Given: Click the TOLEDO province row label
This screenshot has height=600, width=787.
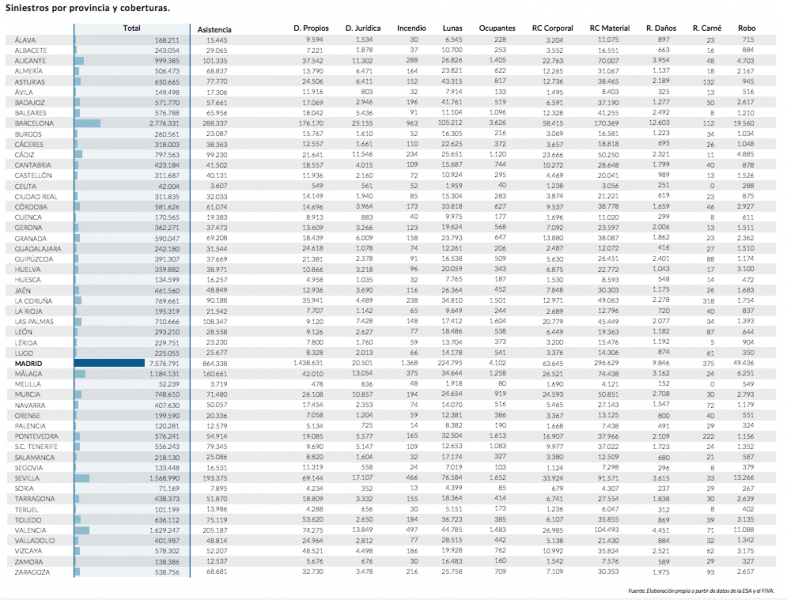Looking at the screenshot, I should [x=28, y=520].
